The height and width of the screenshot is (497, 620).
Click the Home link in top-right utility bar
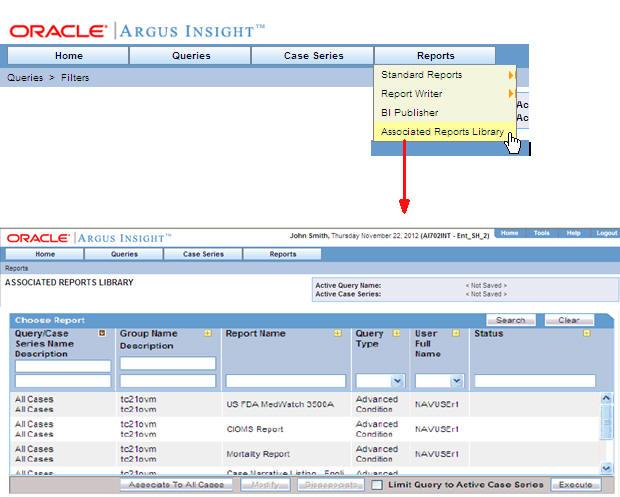point(509,233)
